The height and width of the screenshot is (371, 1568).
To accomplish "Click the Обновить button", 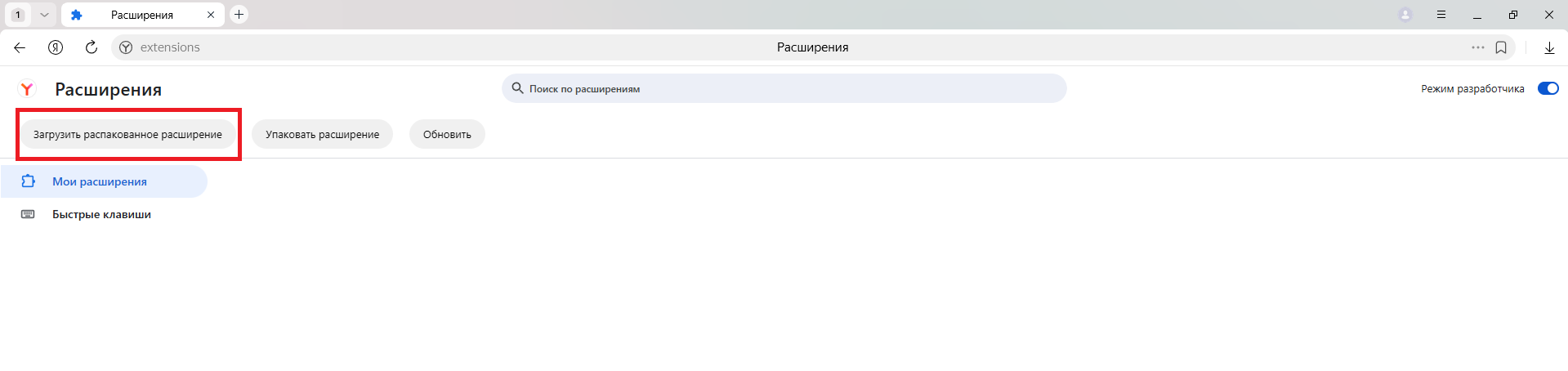I will point(447,134).
